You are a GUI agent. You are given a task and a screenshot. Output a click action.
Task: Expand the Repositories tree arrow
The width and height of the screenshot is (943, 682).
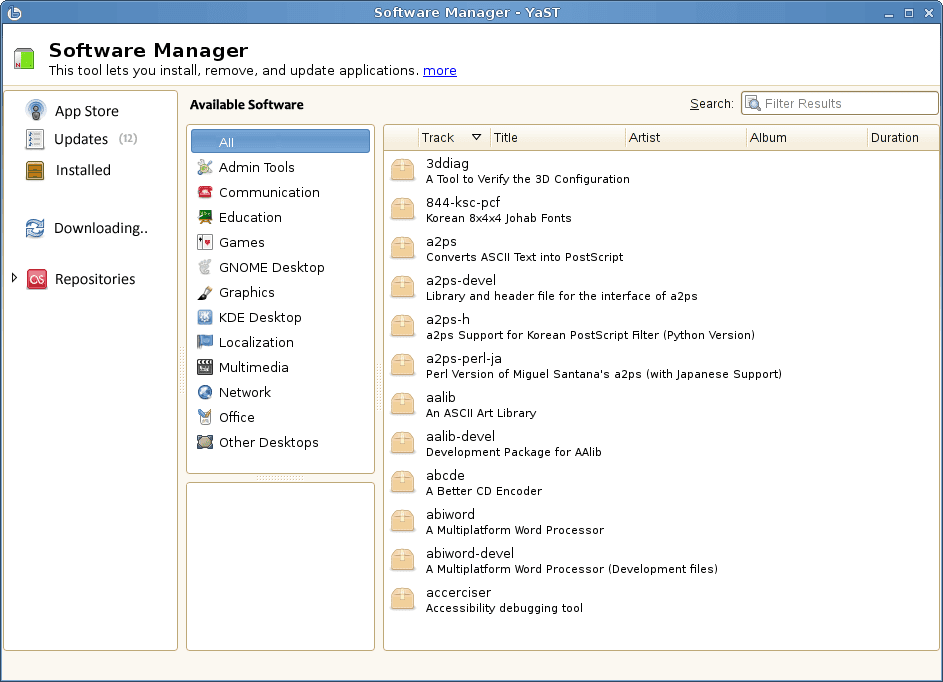[14, 278]
